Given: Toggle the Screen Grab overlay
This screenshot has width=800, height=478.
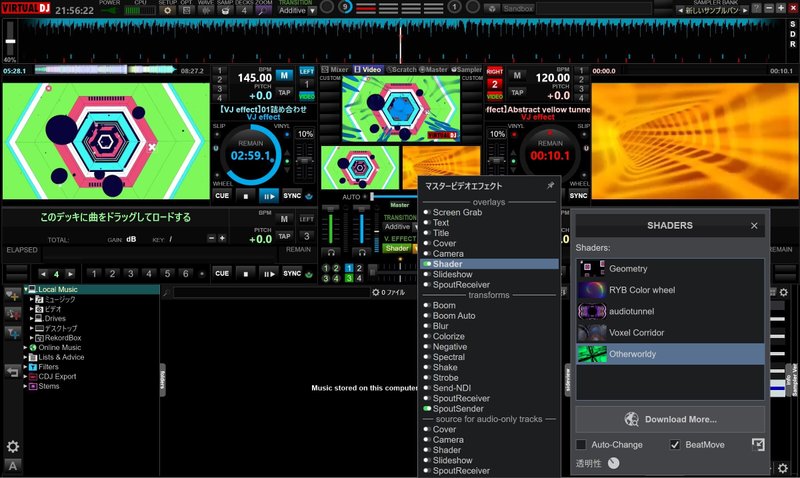Looking at the screenshot, I should point(427,212).
